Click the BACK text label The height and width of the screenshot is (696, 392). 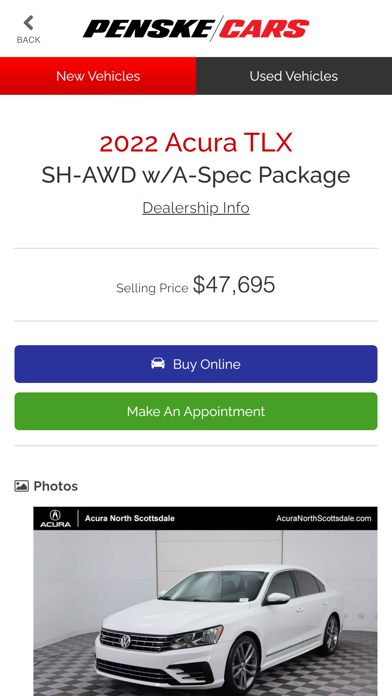28,40
